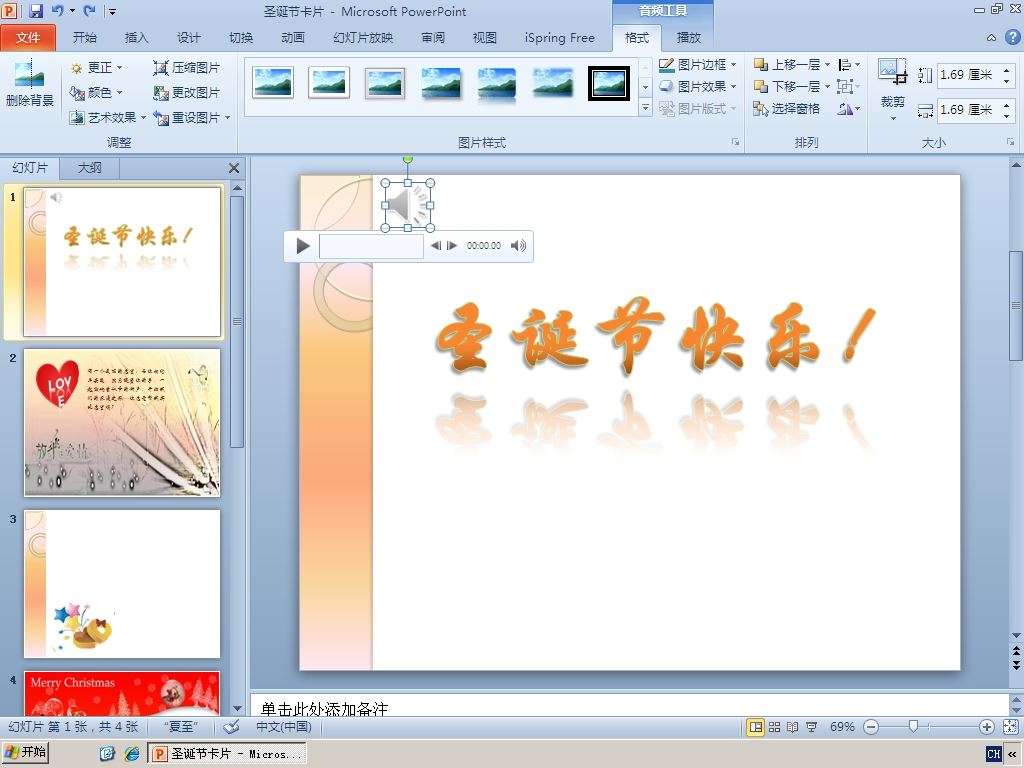Click the shape height input field
The width and height of the screenshot is (1024, 768).
tap(968, 74)
